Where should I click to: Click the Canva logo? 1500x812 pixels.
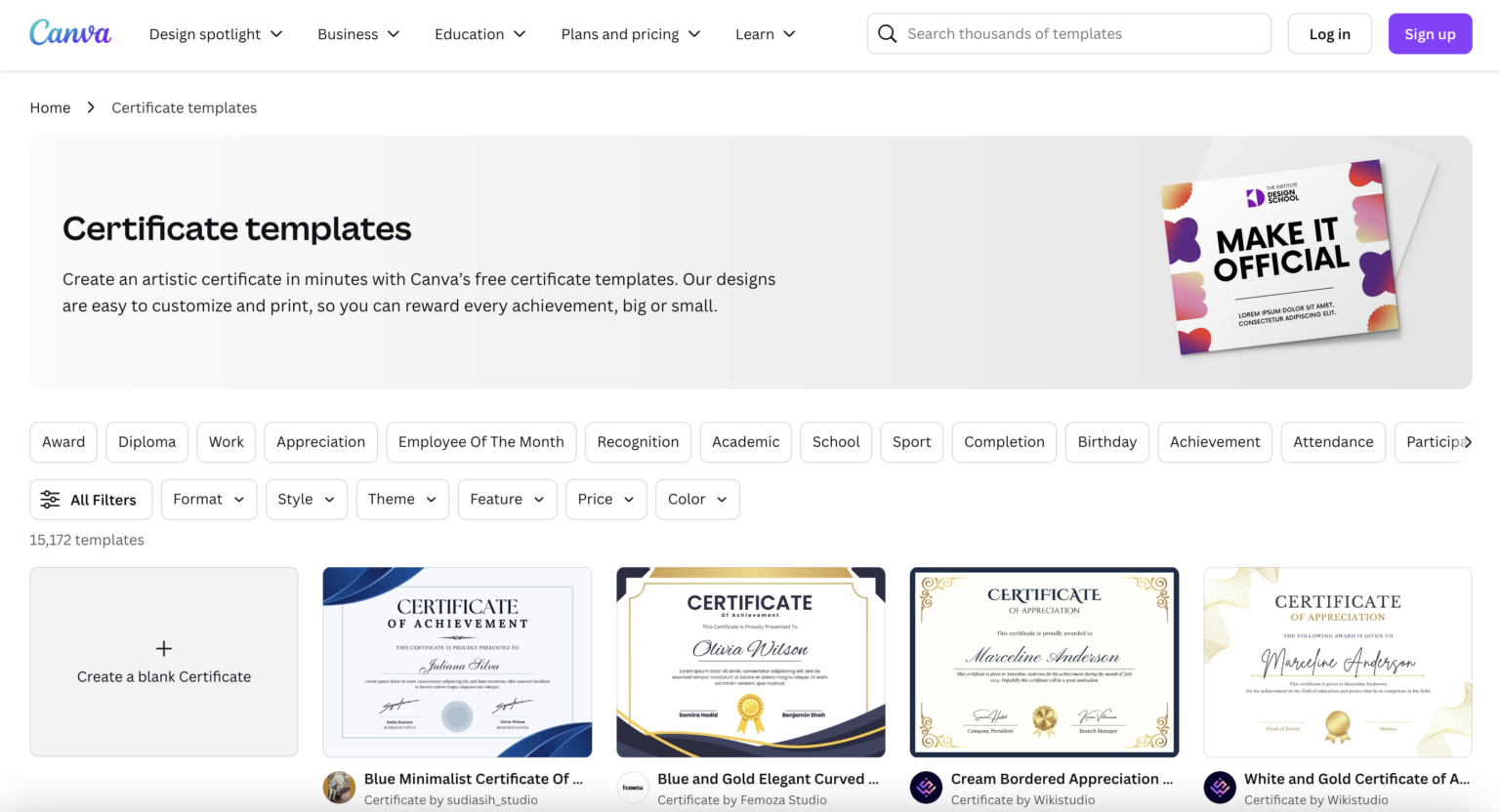(x=69, y=32)
